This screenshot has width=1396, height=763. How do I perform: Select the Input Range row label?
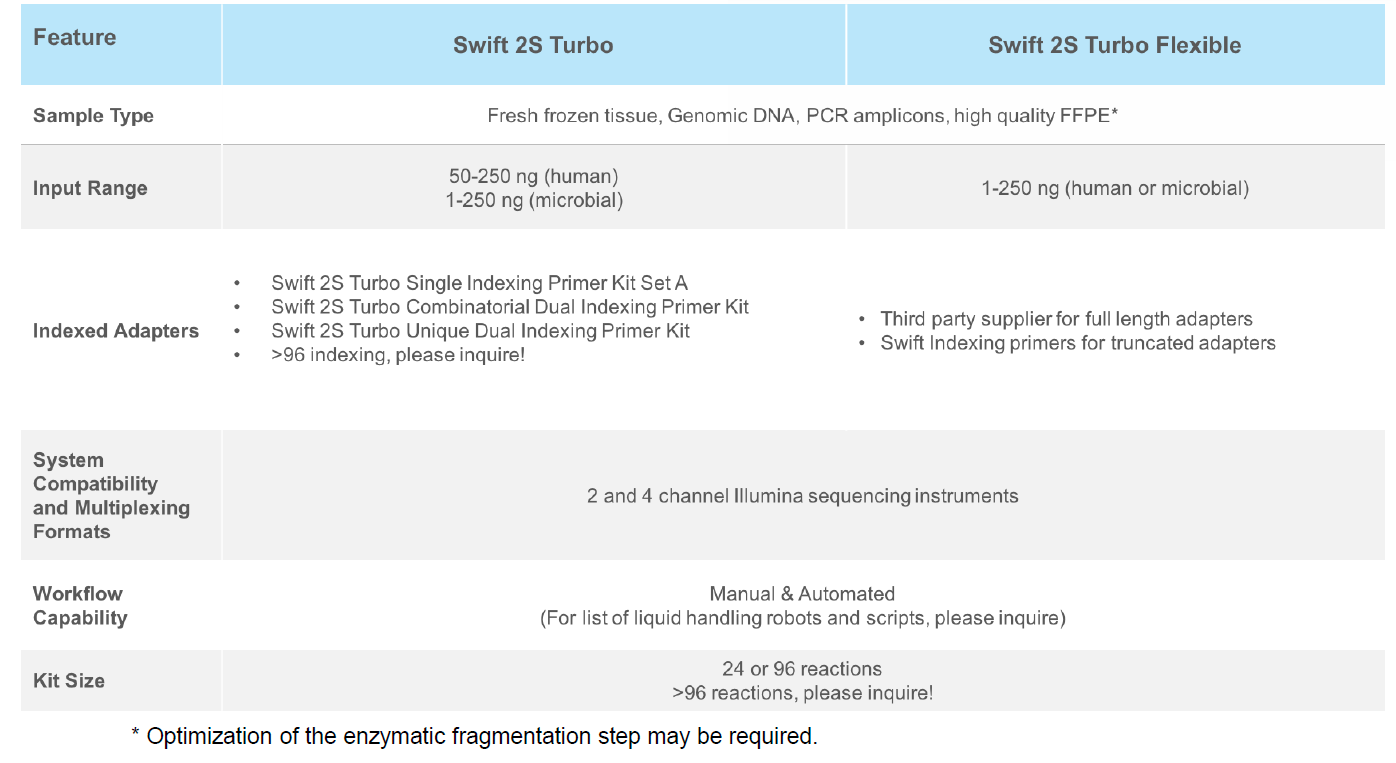[x=90, y=188]
